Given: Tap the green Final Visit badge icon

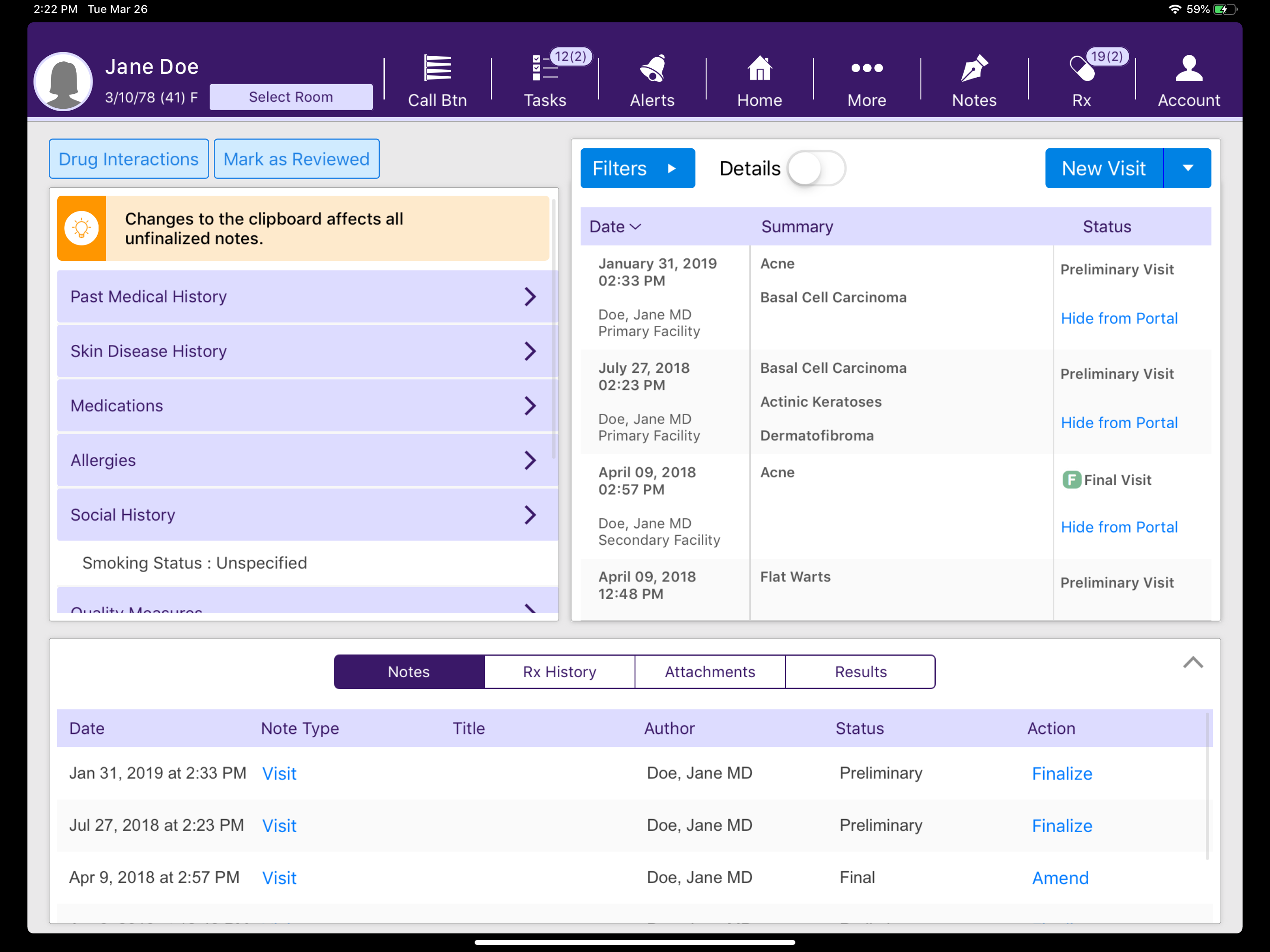Looking at the screenshot, I should click(x=1072, y=480).
